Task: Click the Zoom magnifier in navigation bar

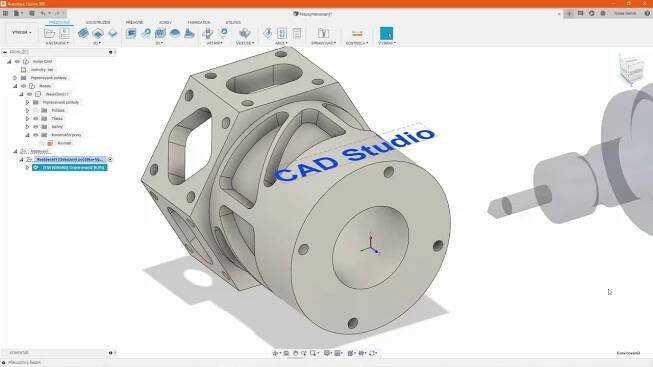Action: 304,353
